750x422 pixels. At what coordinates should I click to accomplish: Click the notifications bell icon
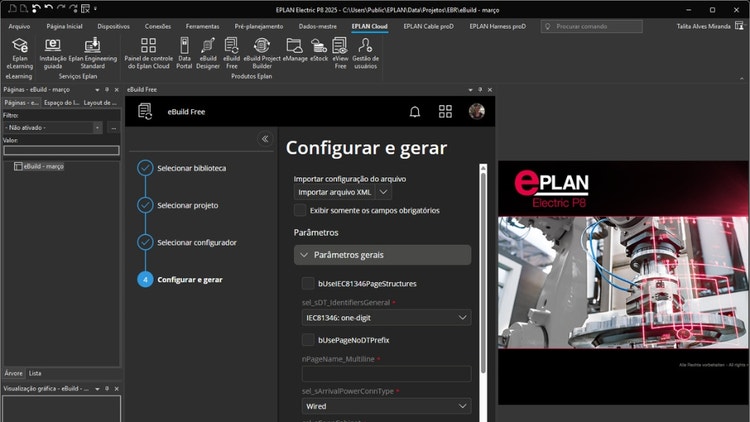[415, 112]
